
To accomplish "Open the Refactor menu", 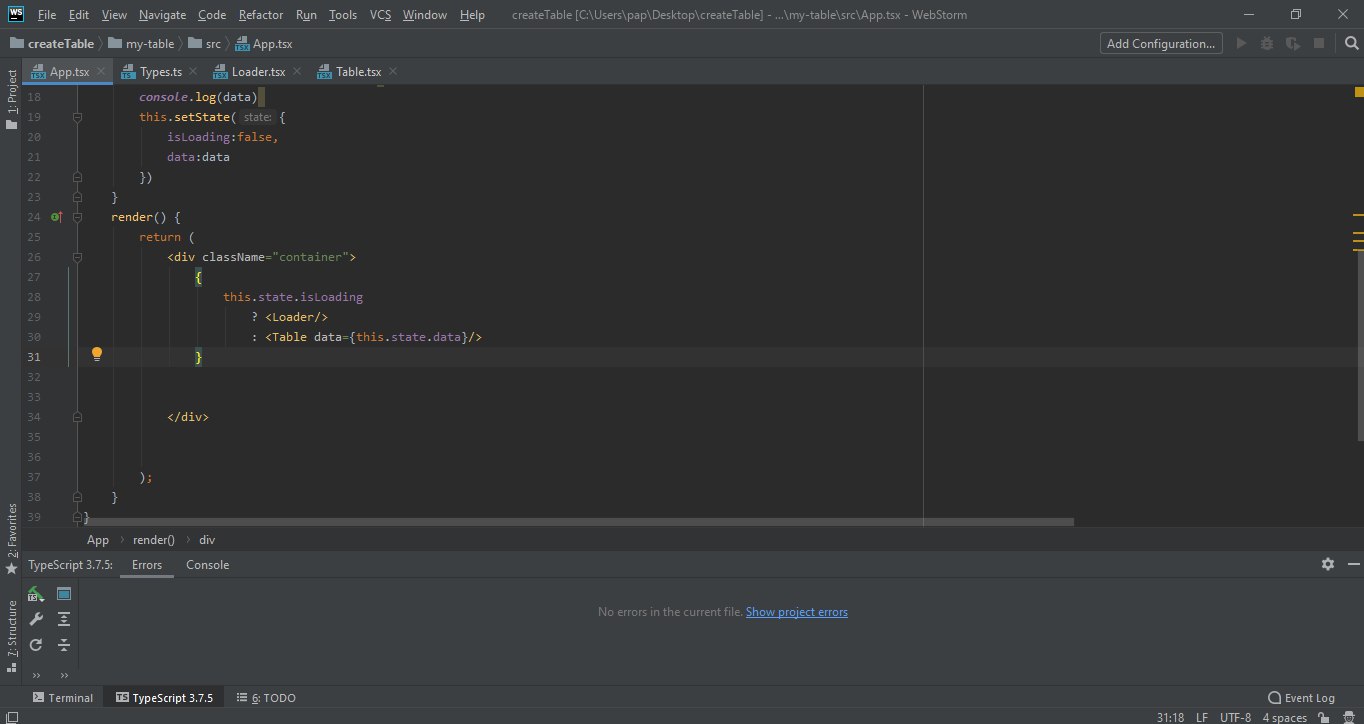I will (261, 15).
